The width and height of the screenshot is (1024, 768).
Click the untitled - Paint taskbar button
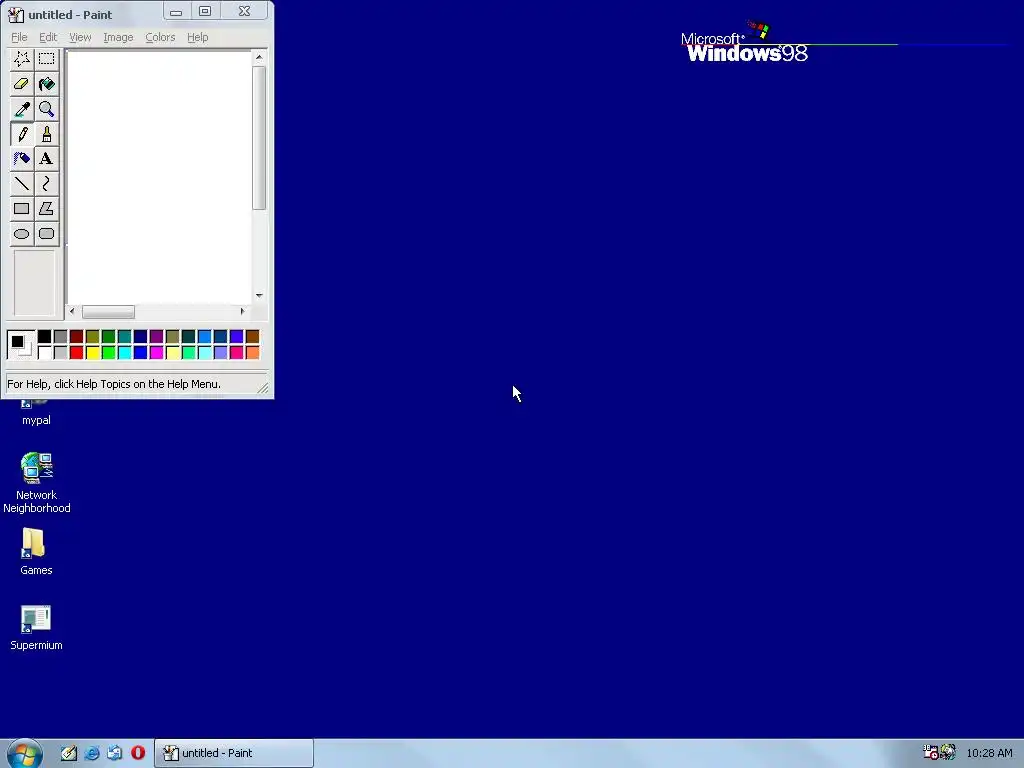pos(234,753)
